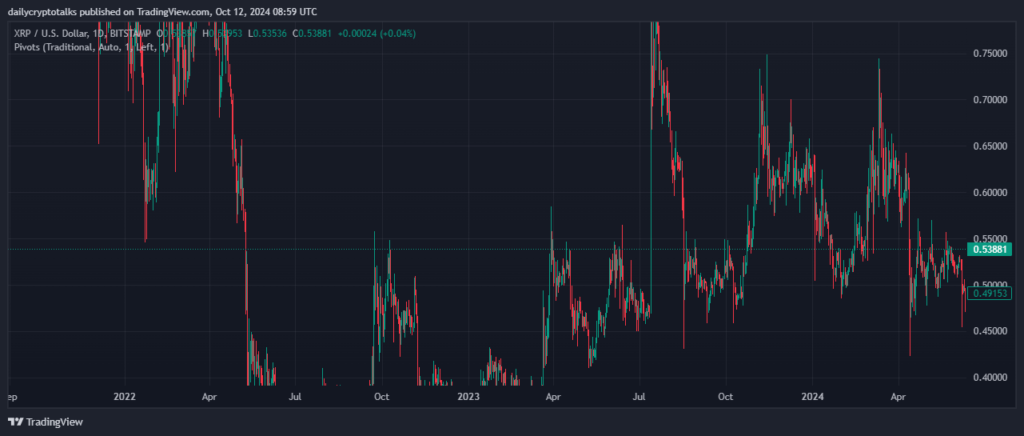The height and width of the screenshot is (436, 1024).
Task: Click the Apr label right after 2024
Action: [x=899, y=396]
